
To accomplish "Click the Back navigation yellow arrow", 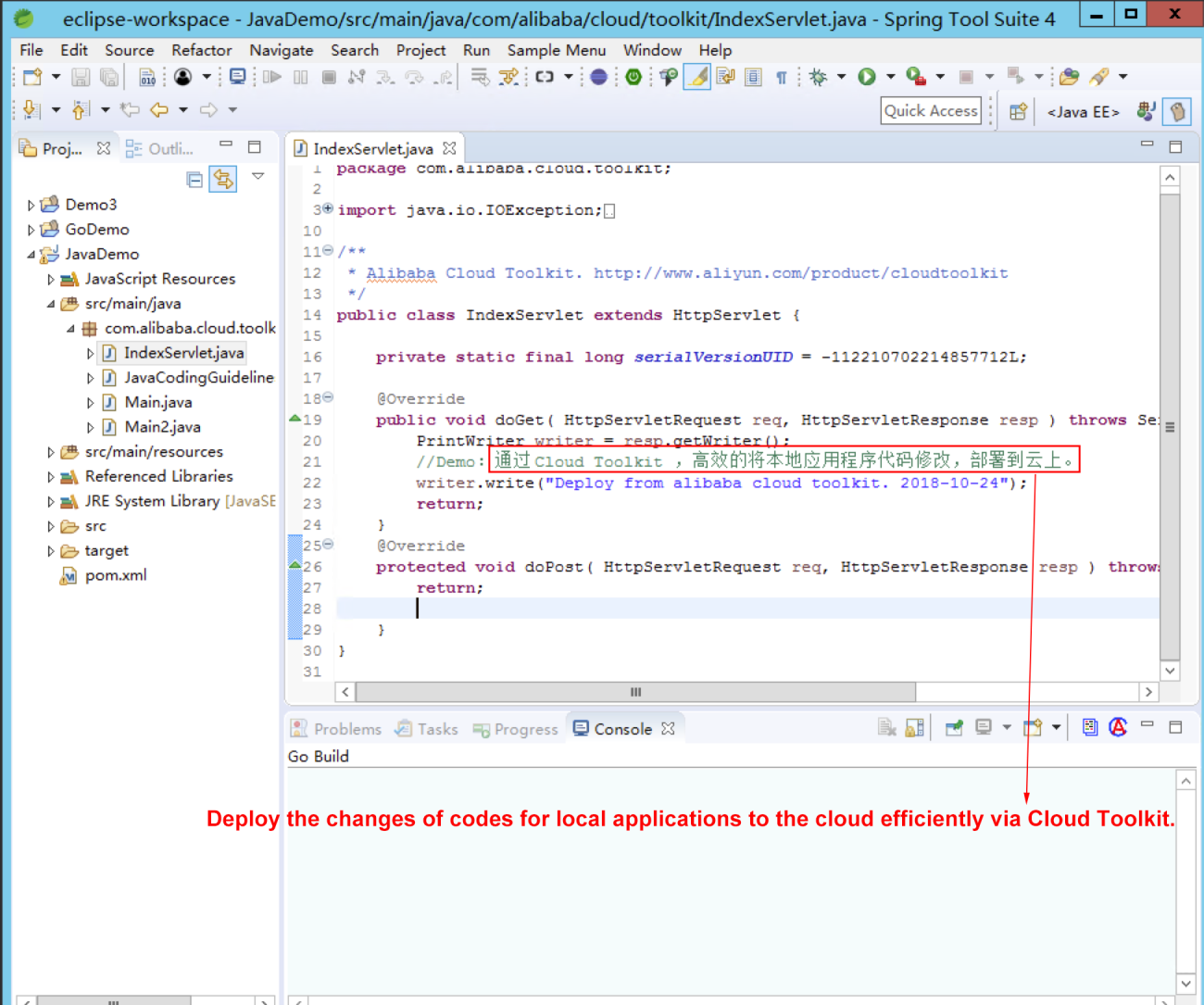I will pyautogui.click(x=159, y=110).
